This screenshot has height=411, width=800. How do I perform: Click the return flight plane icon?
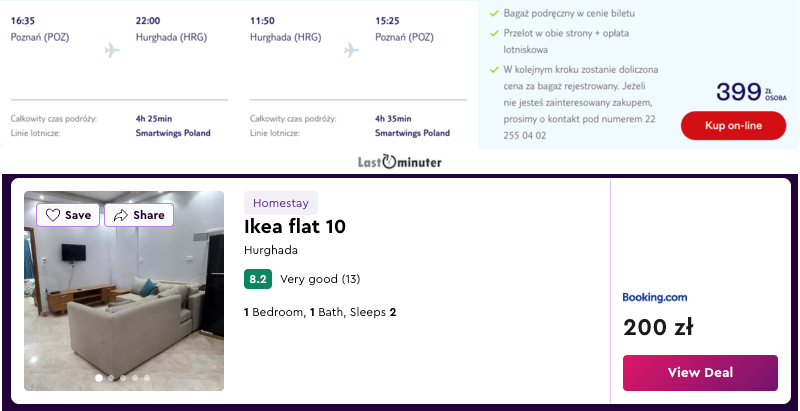point(351,50)
